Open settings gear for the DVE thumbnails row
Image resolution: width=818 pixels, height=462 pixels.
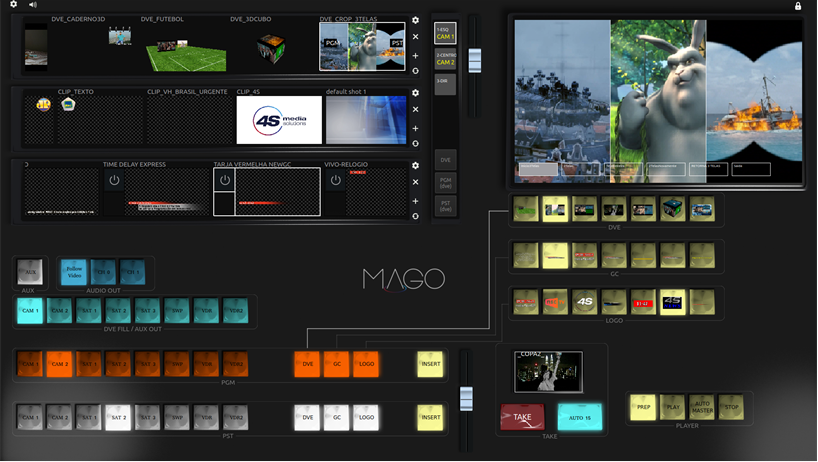pyautogui.click(x=415, y=20)
